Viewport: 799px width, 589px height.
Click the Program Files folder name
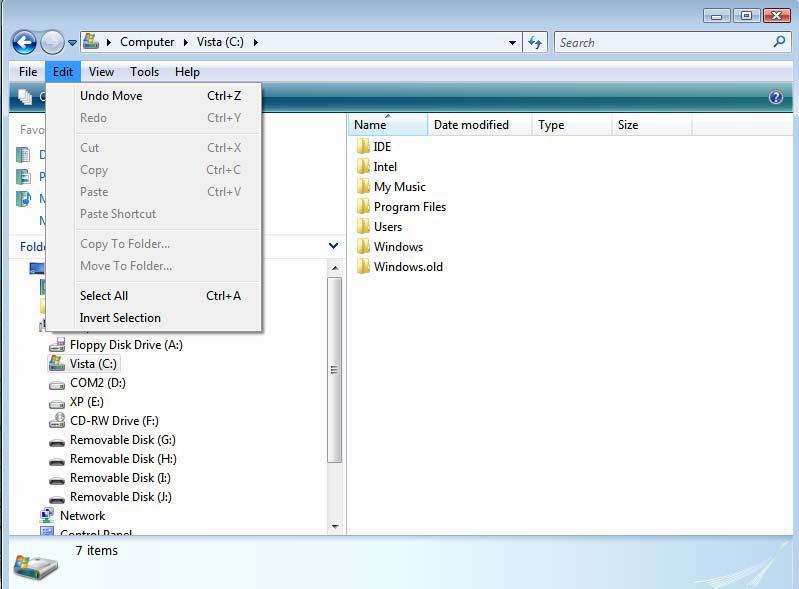pos(410,207)
